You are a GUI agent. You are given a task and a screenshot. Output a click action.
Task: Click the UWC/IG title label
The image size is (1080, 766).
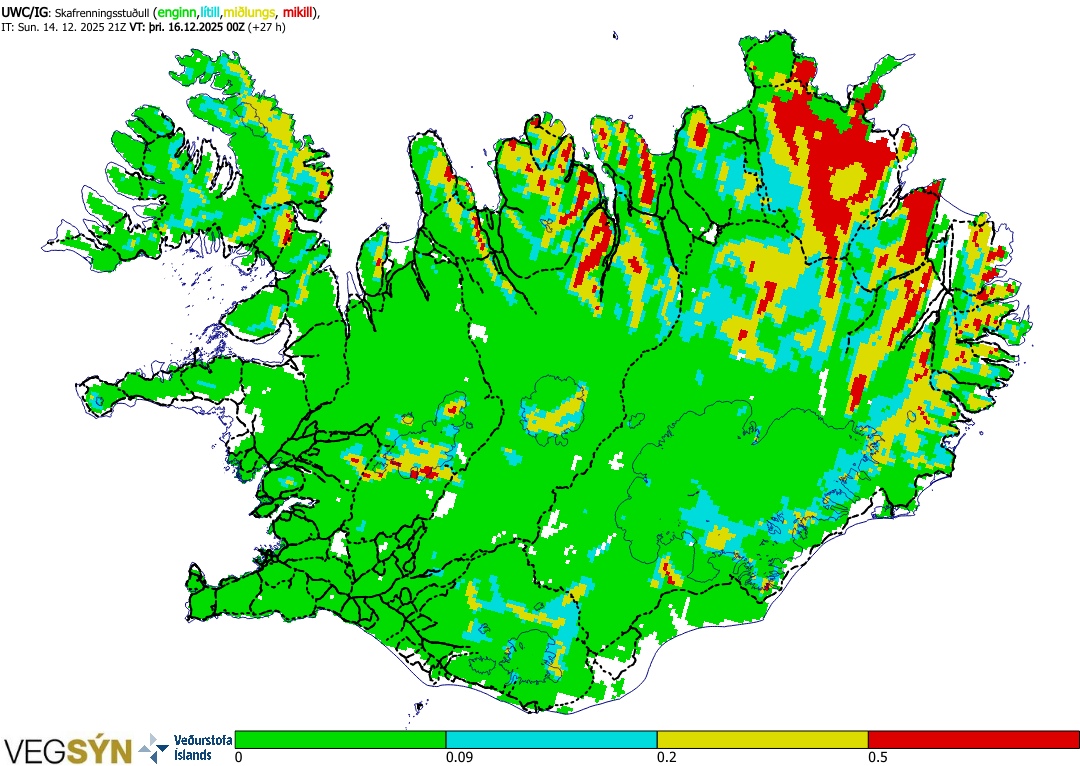(24, 12)
